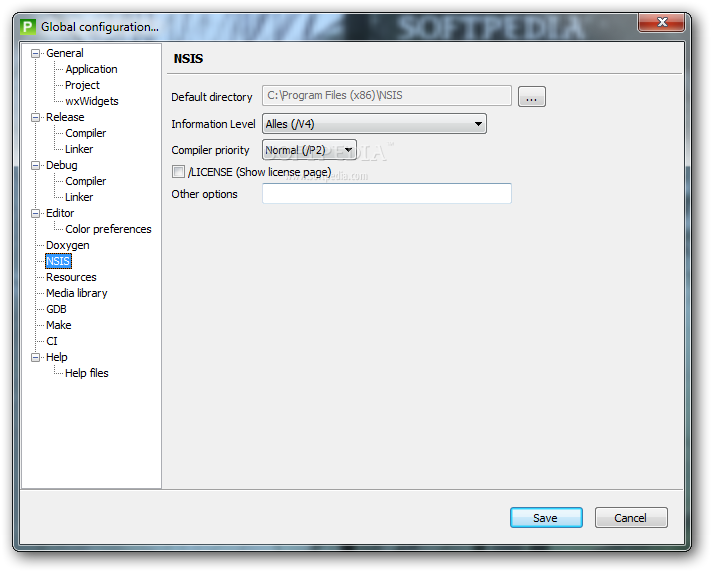Select wxWidgets in the tree
Image resolution: width=712 pixels, height=572 pixels.
[92, 101]
